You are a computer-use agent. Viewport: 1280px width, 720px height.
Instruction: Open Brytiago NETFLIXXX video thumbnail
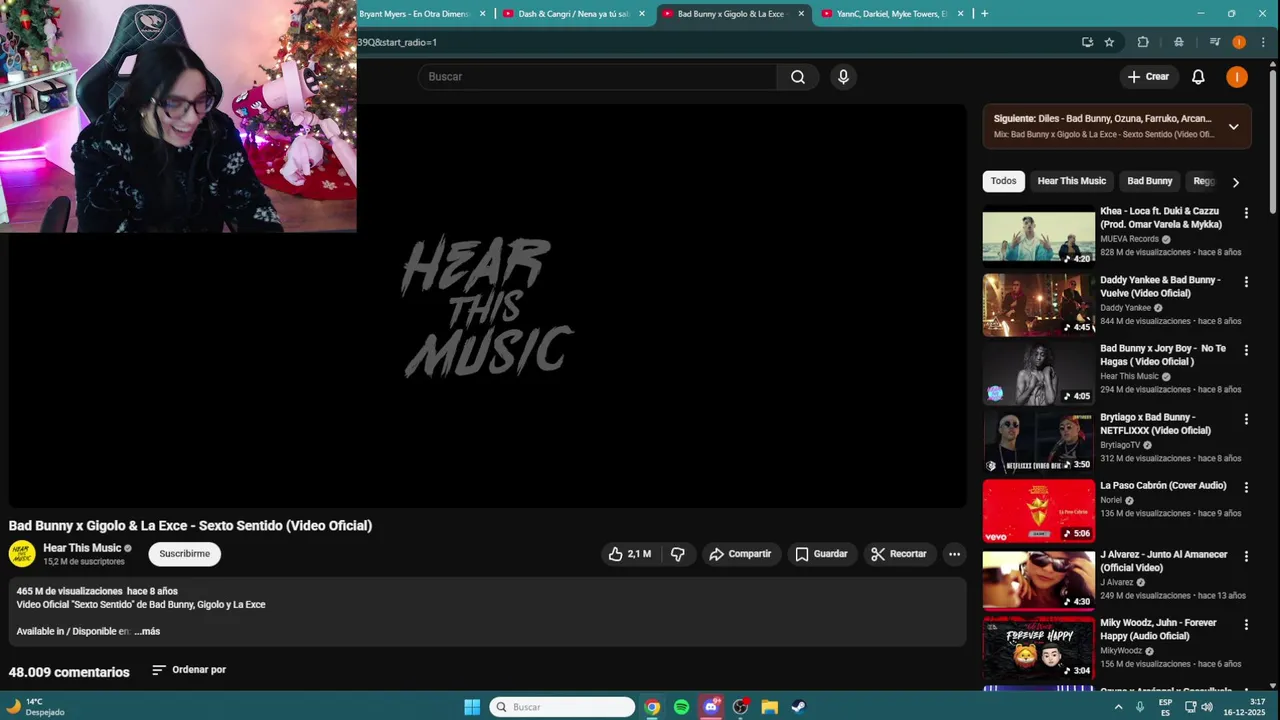click(x=1039, y=442)
